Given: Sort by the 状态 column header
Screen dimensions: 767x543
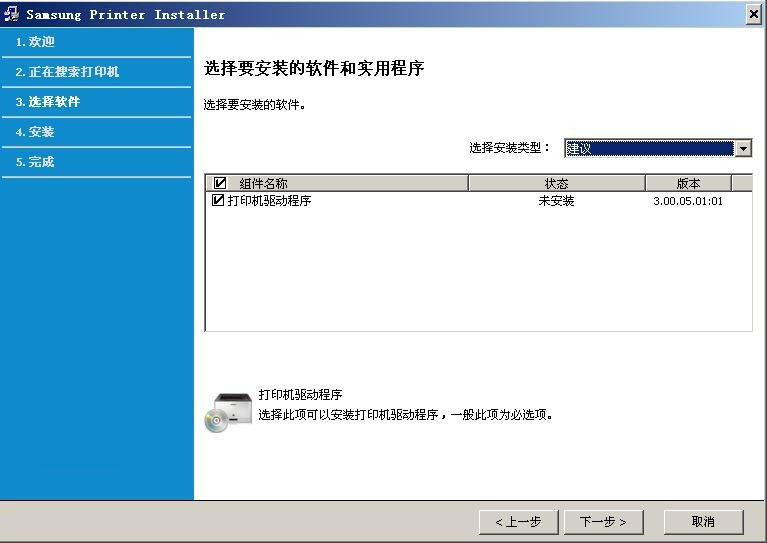Looking at the screenshot, I should [557, 183].
